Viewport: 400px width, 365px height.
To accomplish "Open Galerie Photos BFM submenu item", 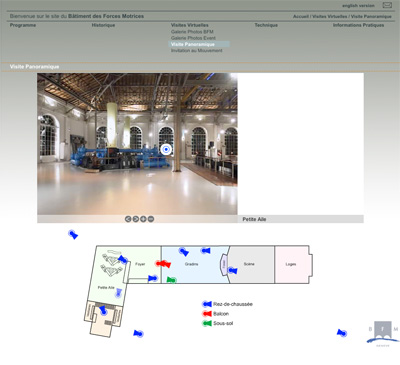I will click(192, 32).
